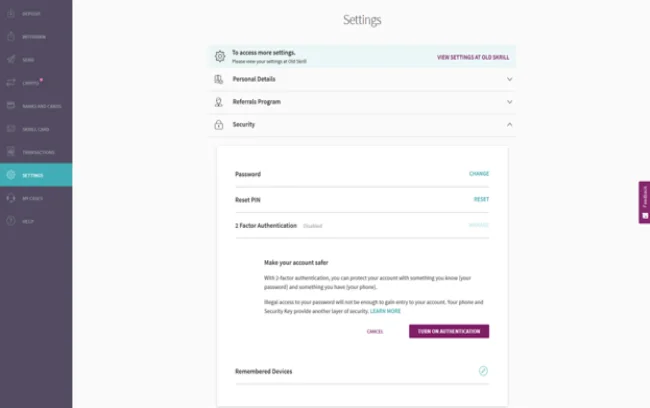The height and width of the screenshot is (408, 650).
Task: Open the Skrill Card icon
Action: (x=11, y=129)
